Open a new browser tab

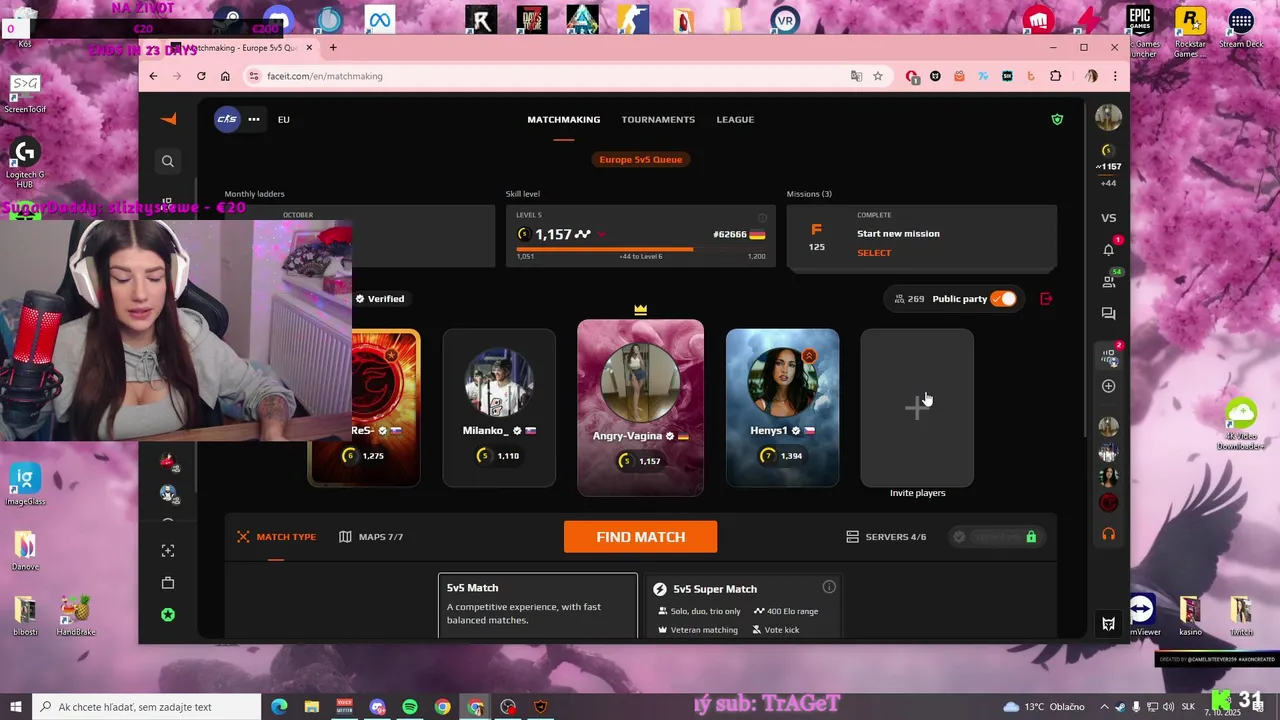click(333, 47)
